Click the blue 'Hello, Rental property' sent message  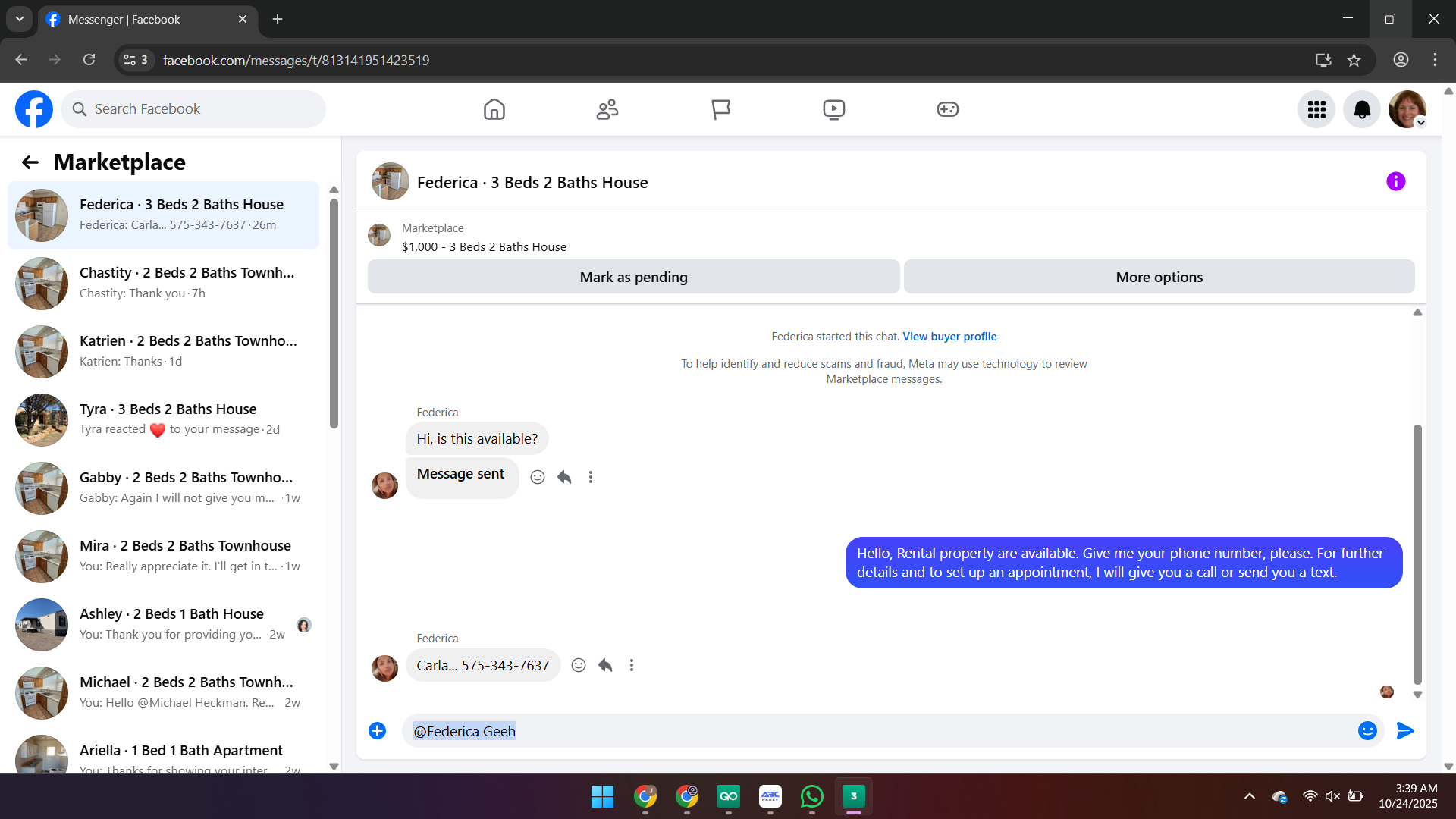[x=1124, y=563]
